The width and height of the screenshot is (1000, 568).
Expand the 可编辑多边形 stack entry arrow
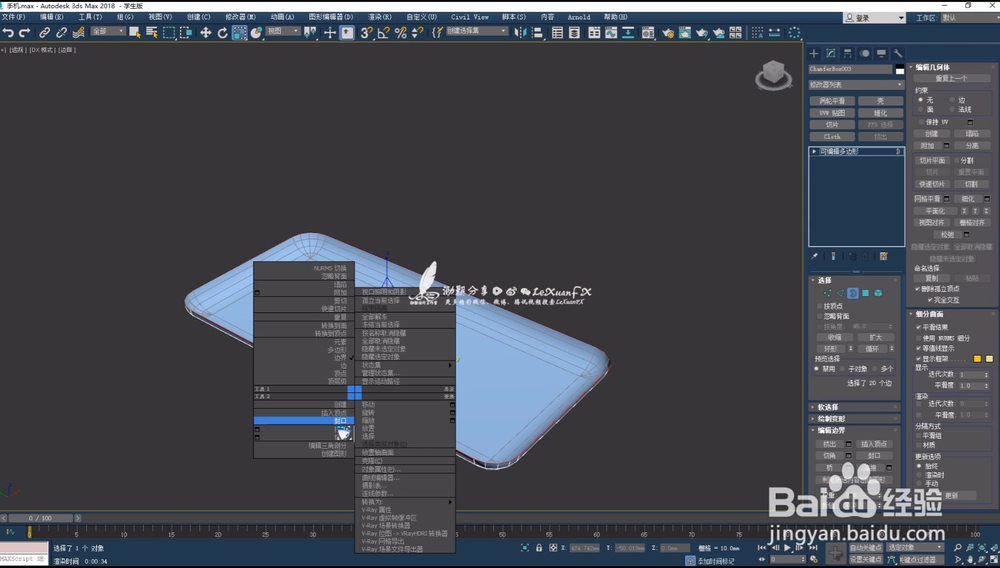click(x=814, y=152)
